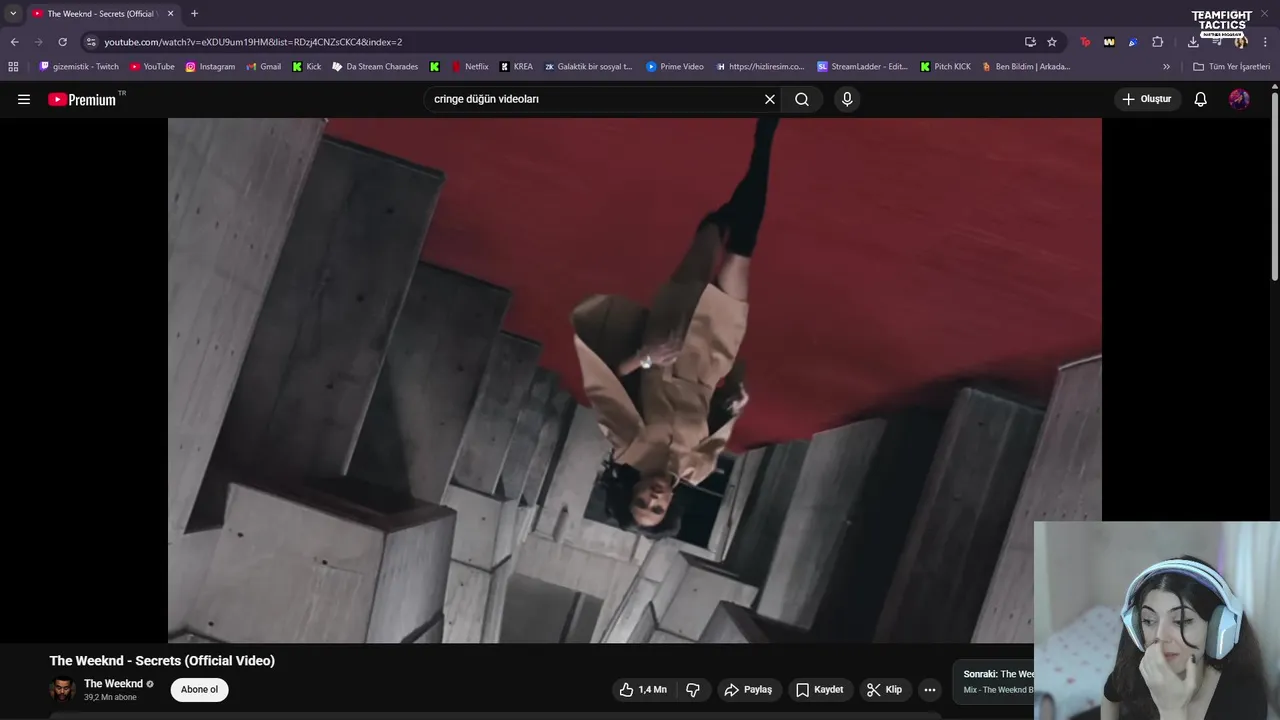
Task: Click the install/cast icon in address bar
Action: [x=1030, y=42]
